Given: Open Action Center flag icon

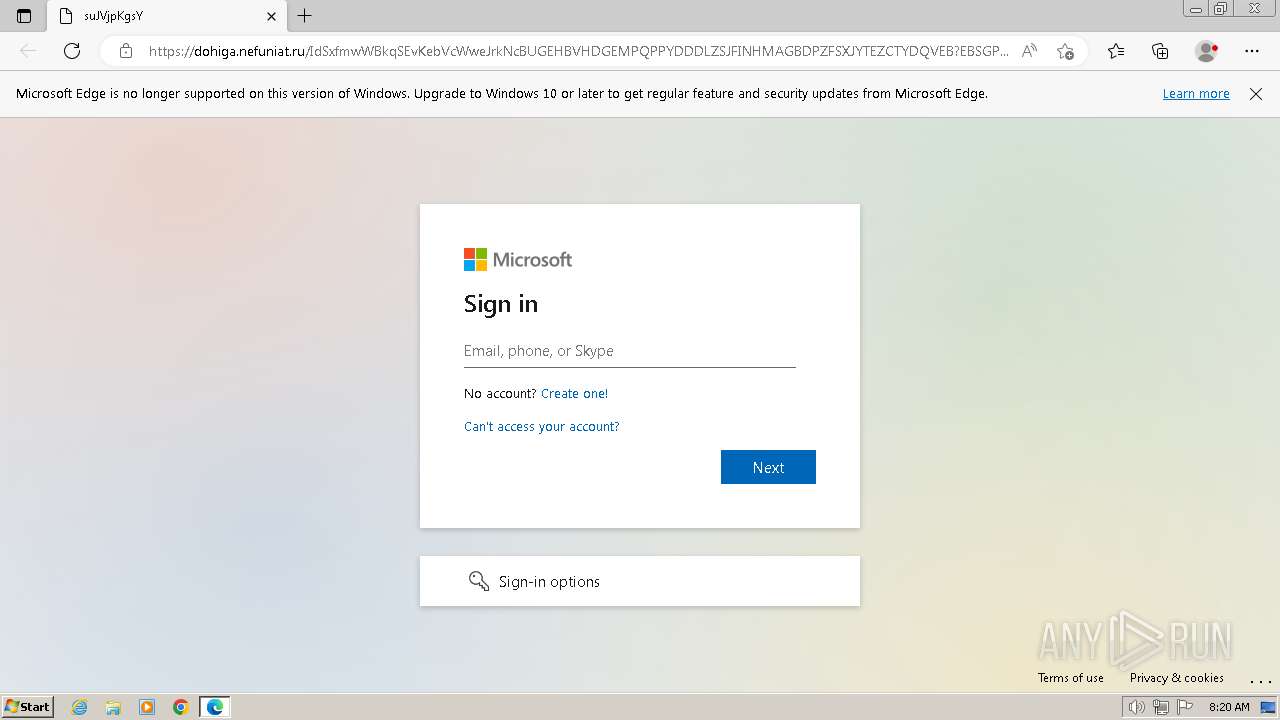Looking at the screenshot, I should (1185, 707).
